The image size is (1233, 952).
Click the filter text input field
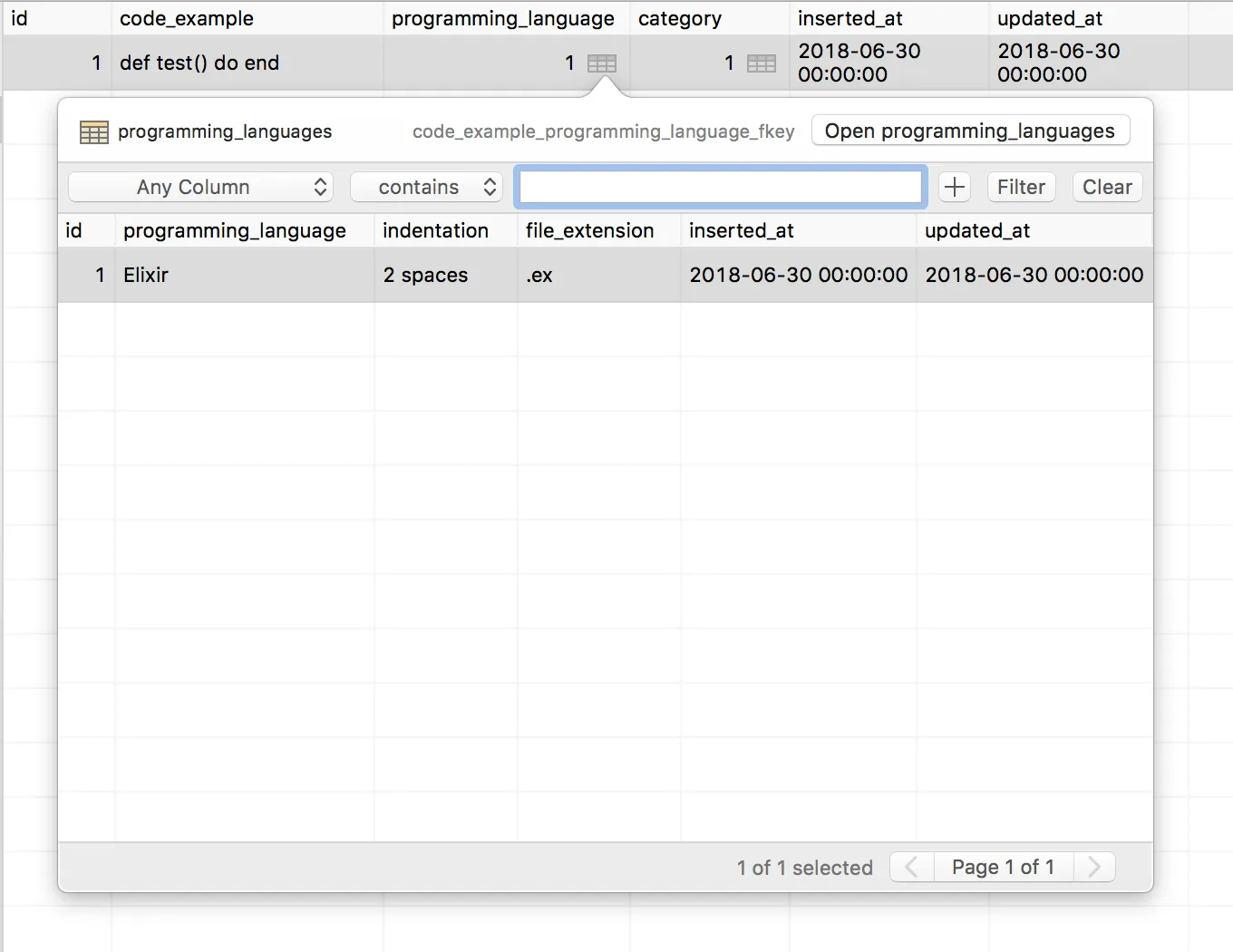721,187
